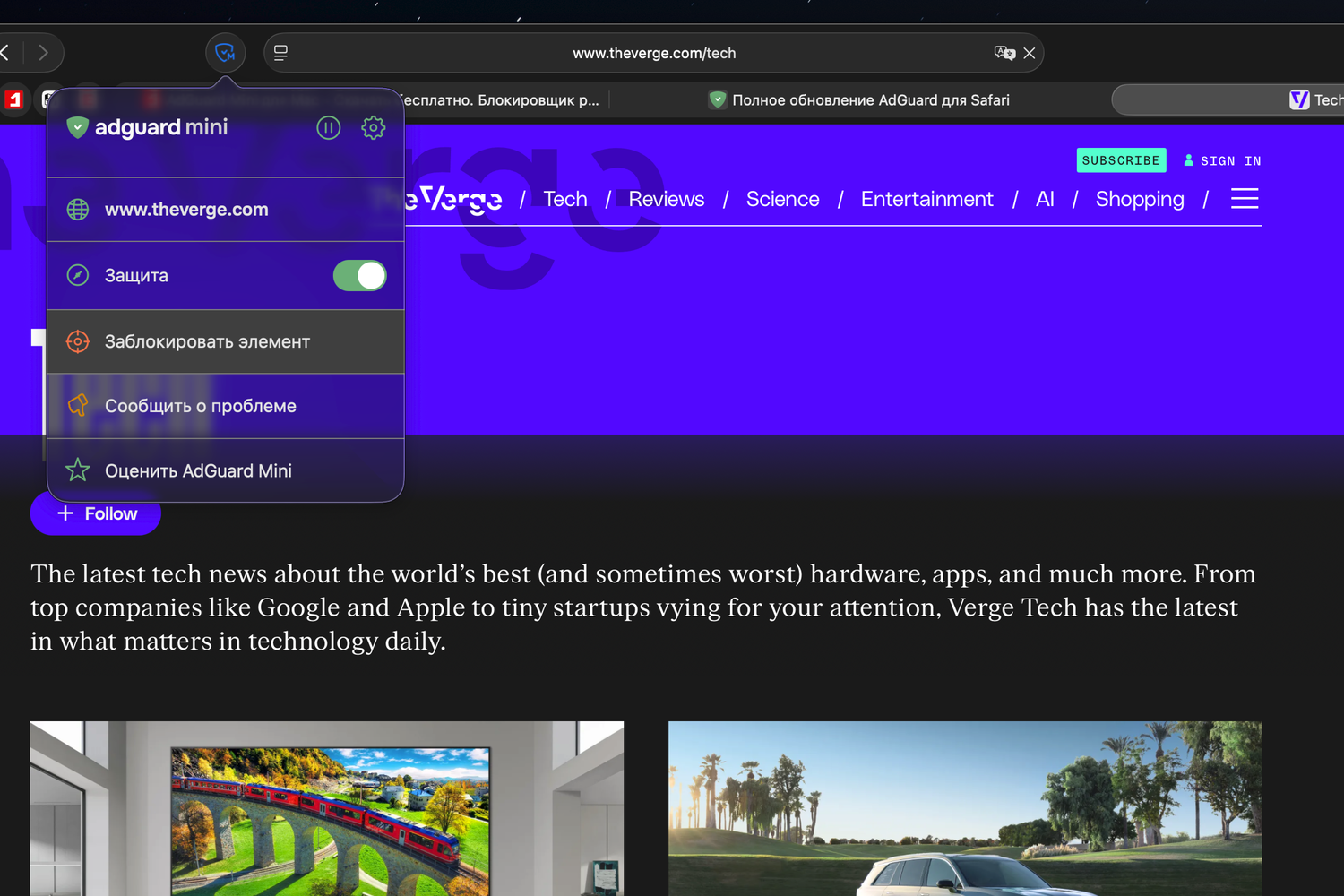Go forward with the browser forward arrow
The width and height of the screenshot is (1344, 896).
tap(43, 53)
